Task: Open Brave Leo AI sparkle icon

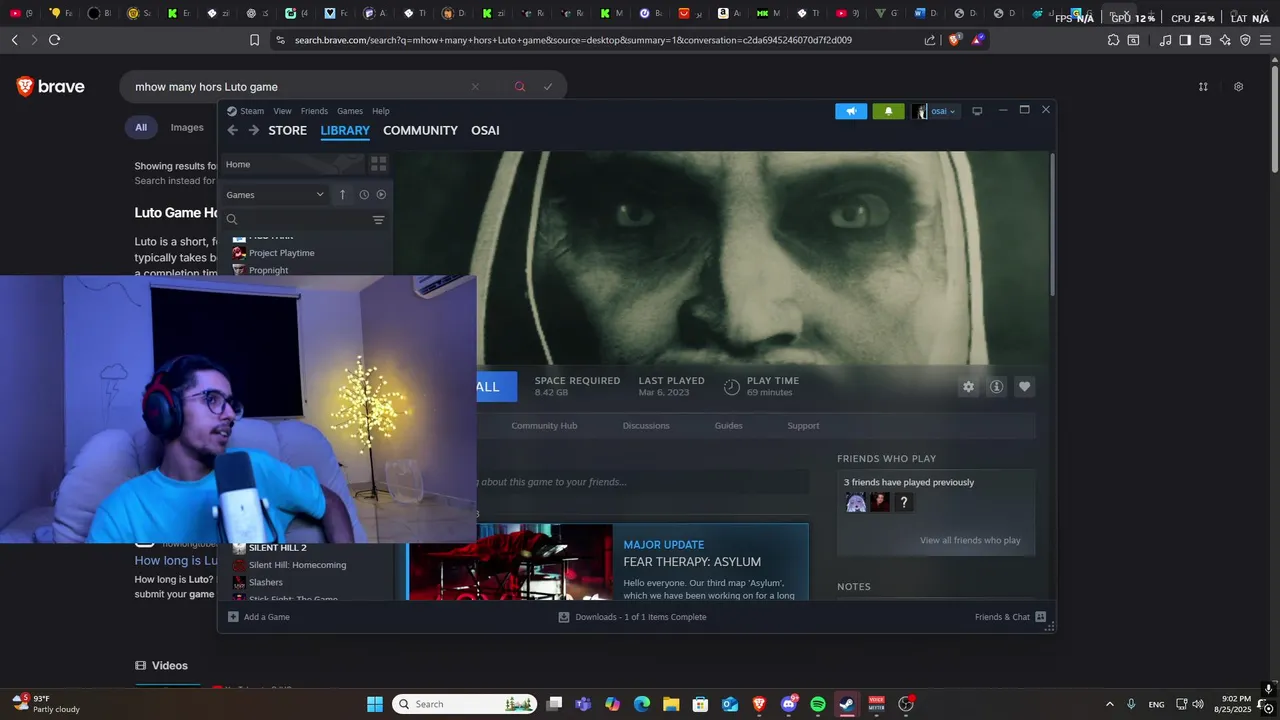Action: pos(1225,40)
